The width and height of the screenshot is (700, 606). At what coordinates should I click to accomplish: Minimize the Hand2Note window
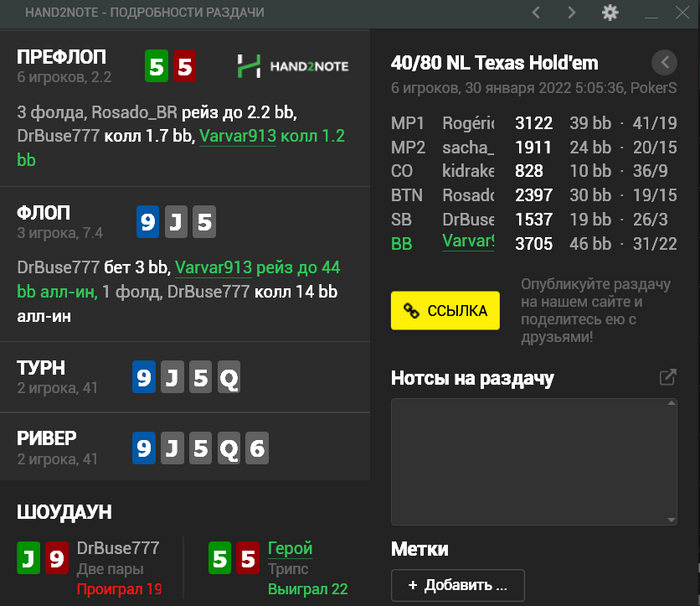point(651,17)
